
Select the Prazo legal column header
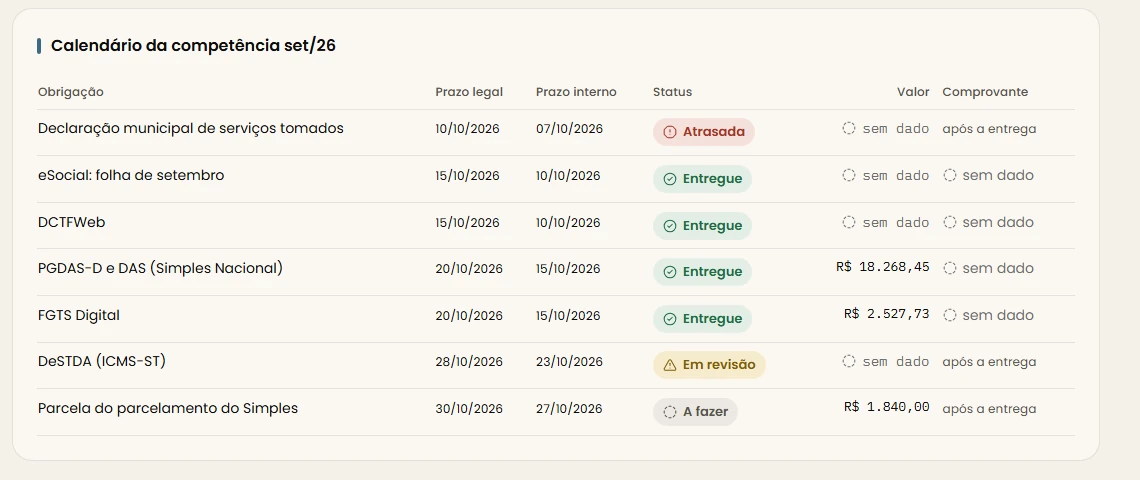pyautogui.click(x=469, y=92)
